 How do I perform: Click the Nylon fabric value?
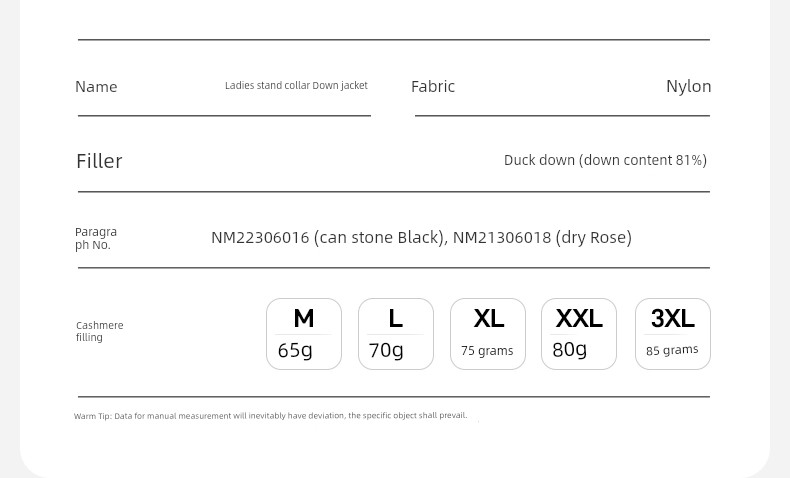point(689,87)
